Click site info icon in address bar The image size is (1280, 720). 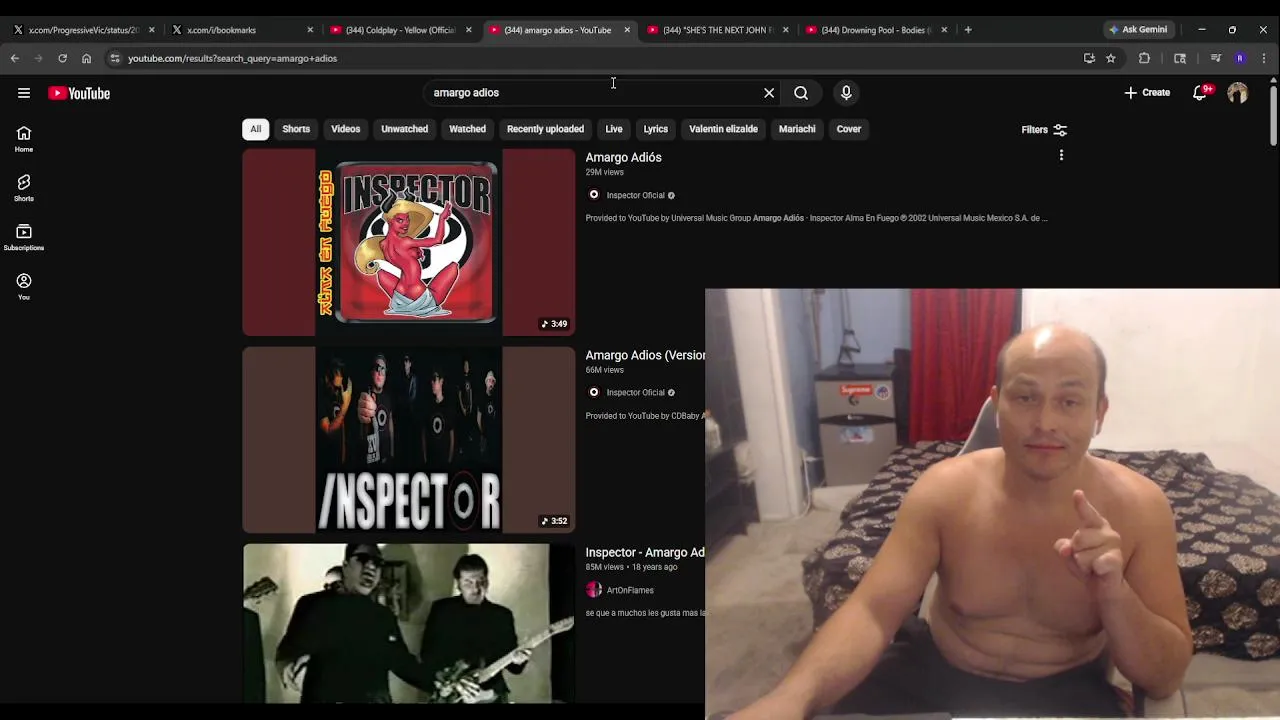click(115, 58)
